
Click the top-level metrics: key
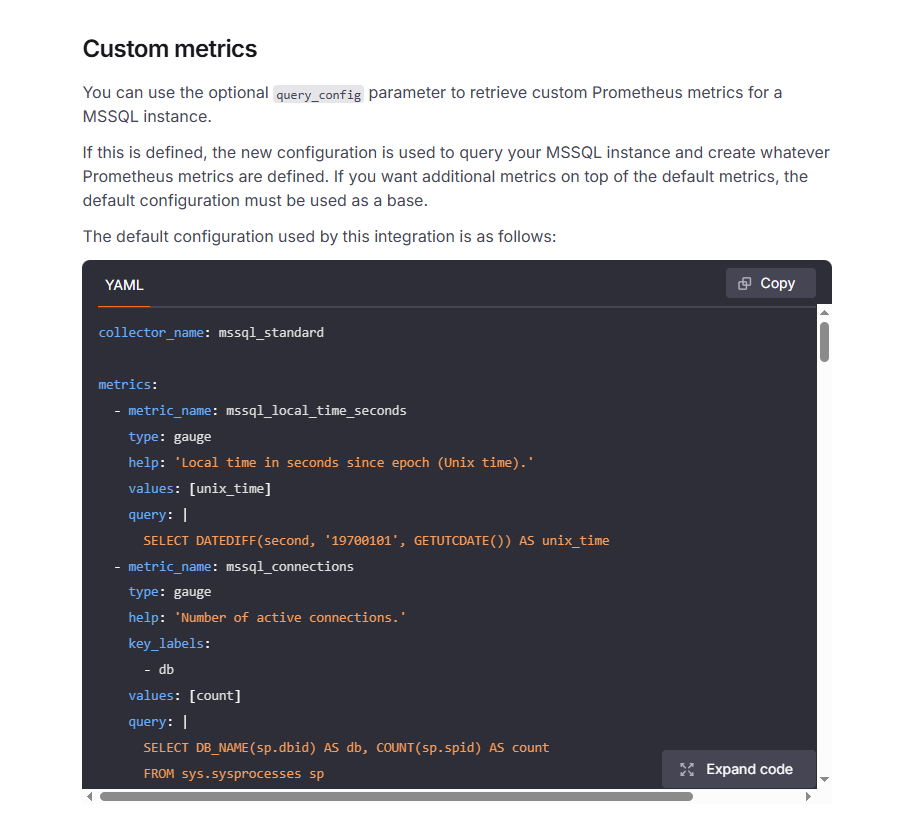point(128,384)
